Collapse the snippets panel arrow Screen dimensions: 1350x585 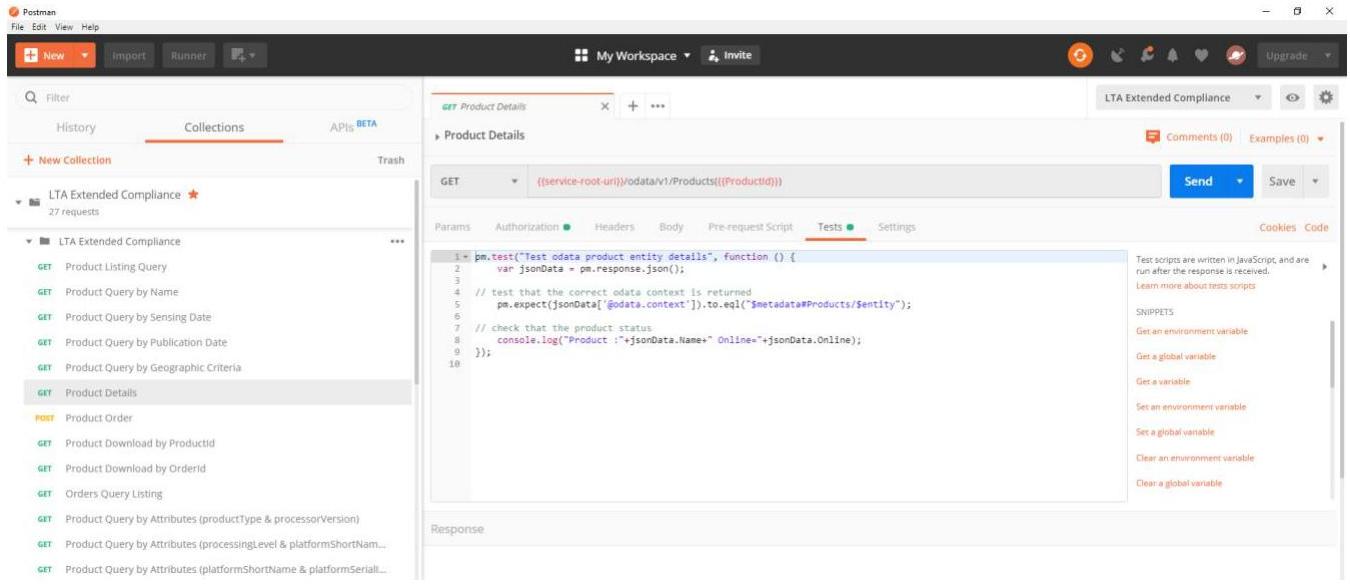[1325, 267]
